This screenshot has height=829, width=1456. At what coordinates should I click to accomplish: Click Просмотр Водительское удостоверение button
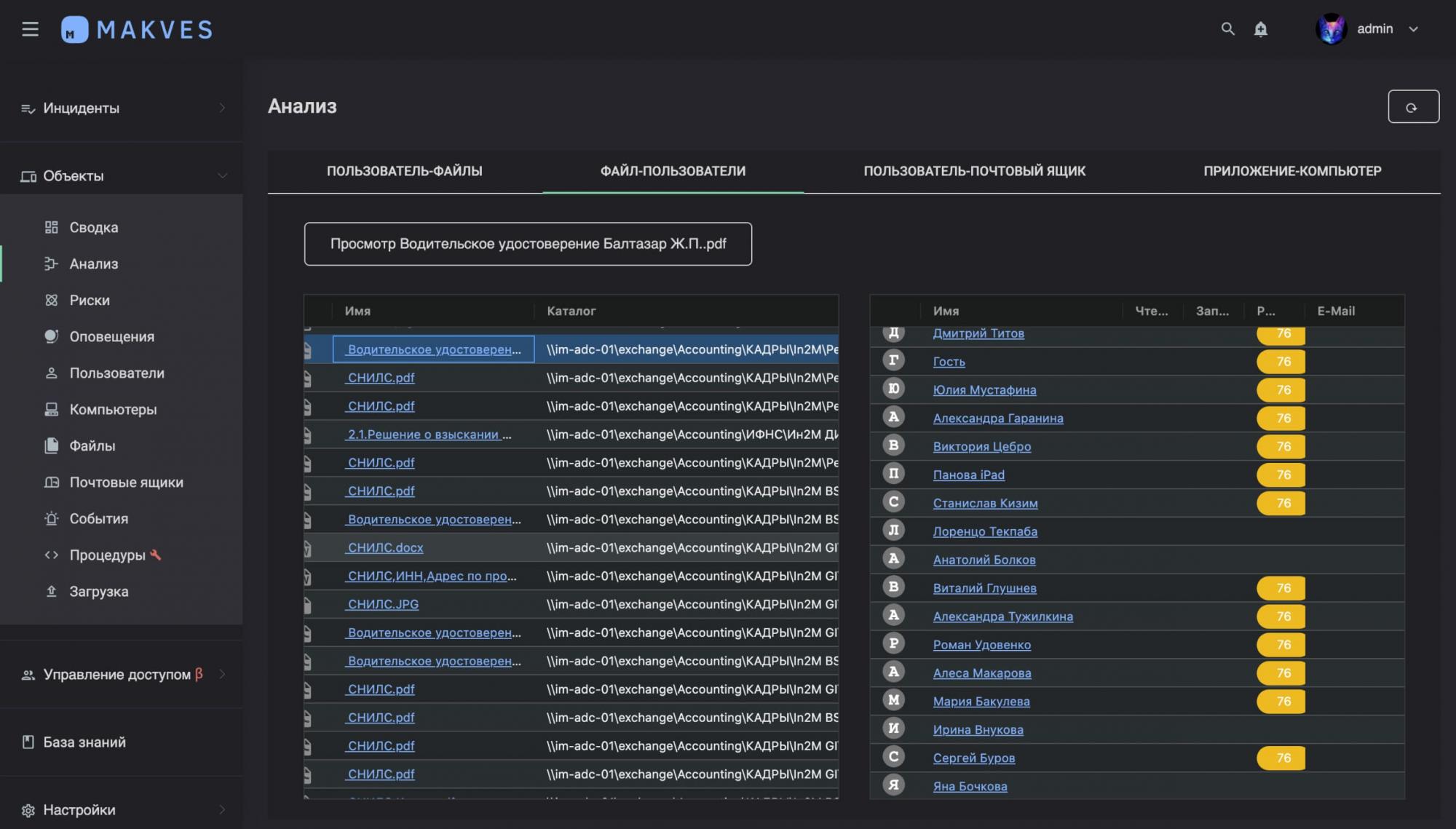click(x=528, y=244)
